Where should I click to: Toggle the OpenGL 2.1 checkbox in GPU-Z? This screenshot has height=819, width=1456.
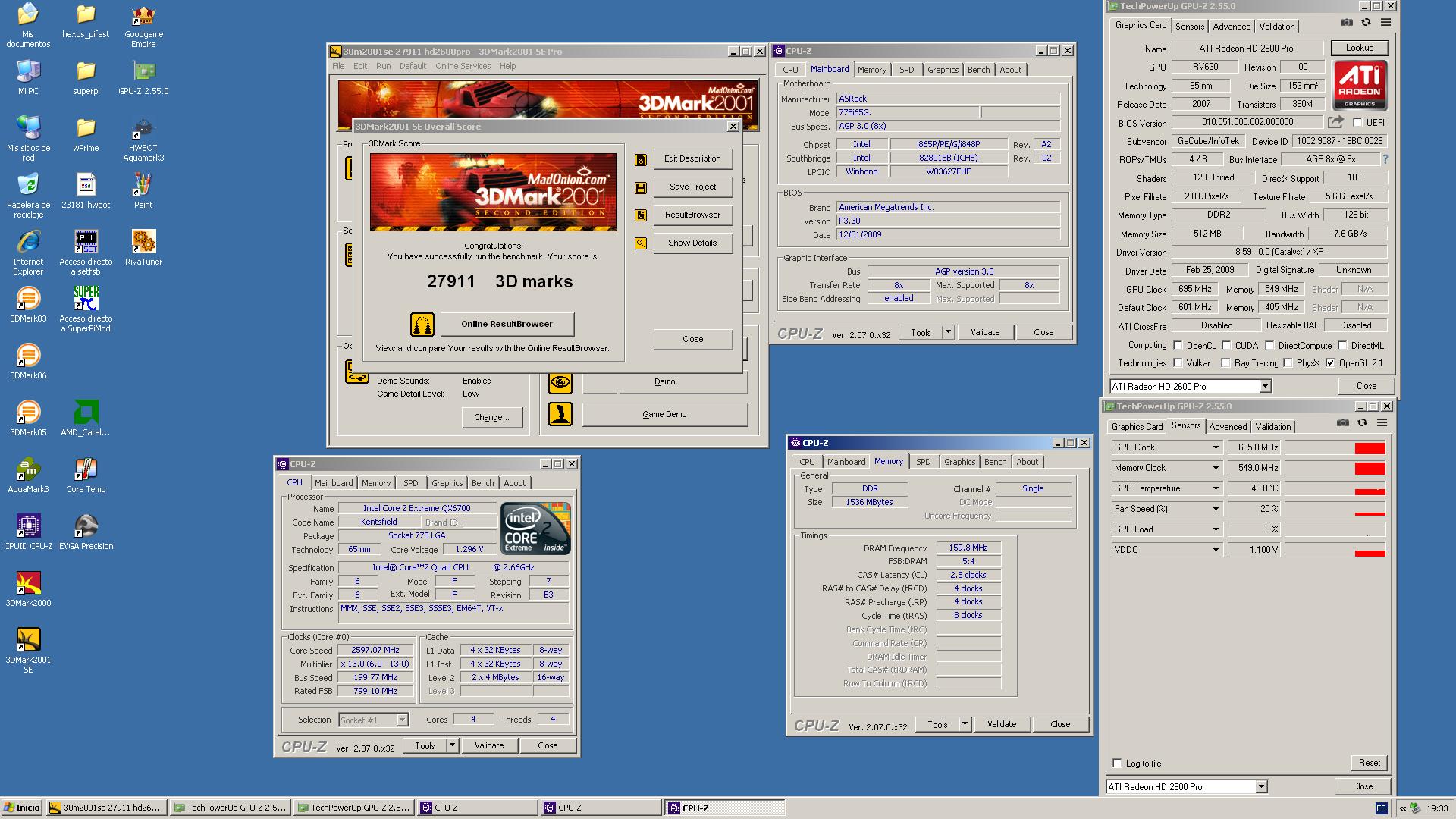(x=1330, y=363)
